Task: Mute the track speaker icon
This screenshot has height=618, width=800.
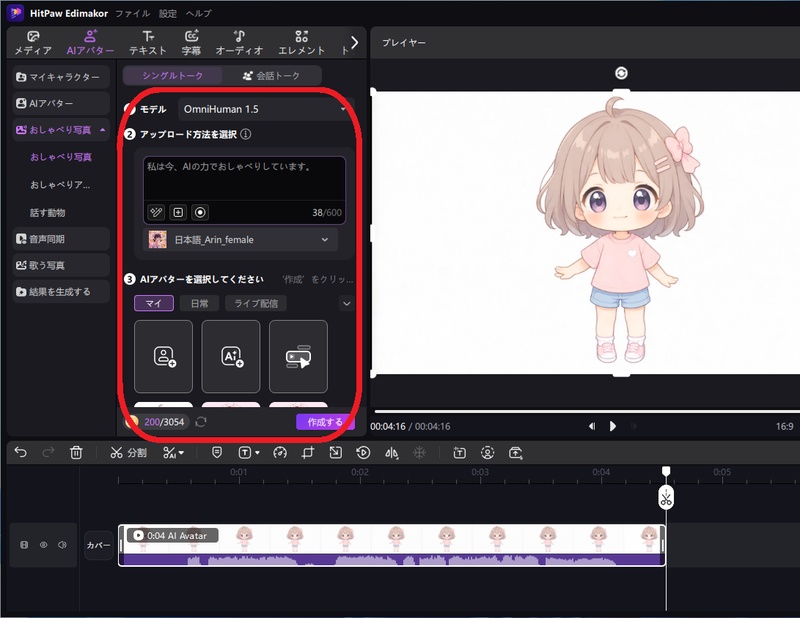Action: [62, 545]
